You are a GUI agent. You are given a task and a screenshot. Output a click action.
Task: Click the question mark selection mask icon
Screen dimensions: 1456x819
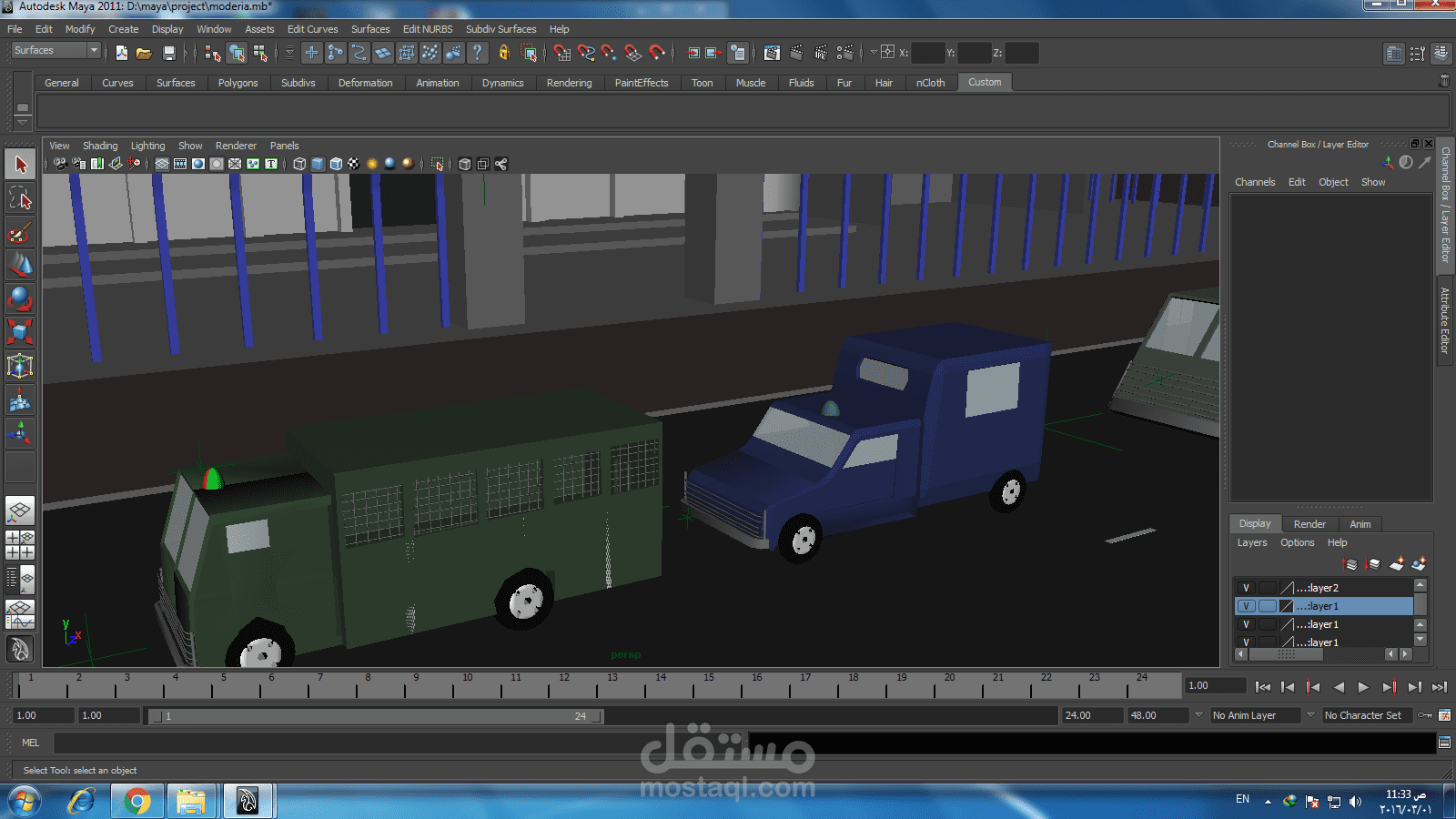coord(477,53)
